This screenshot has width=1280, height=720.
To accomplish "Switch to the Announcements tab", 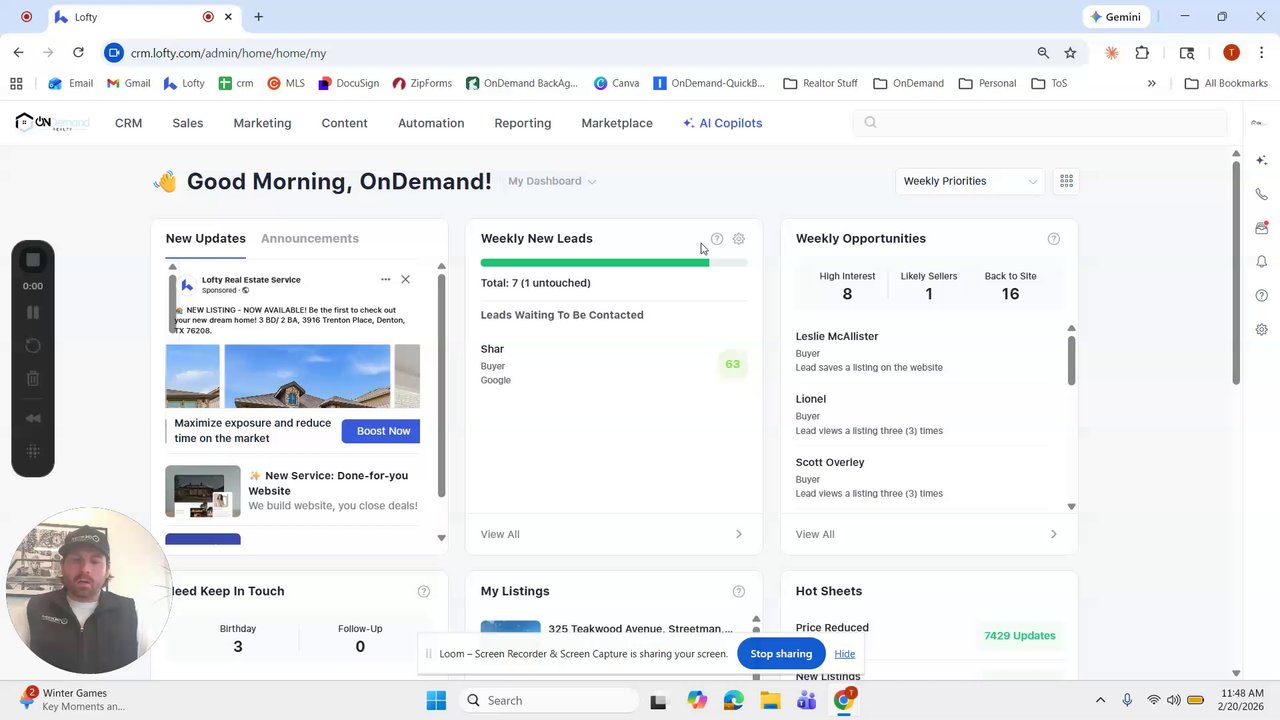I will 310,239.
